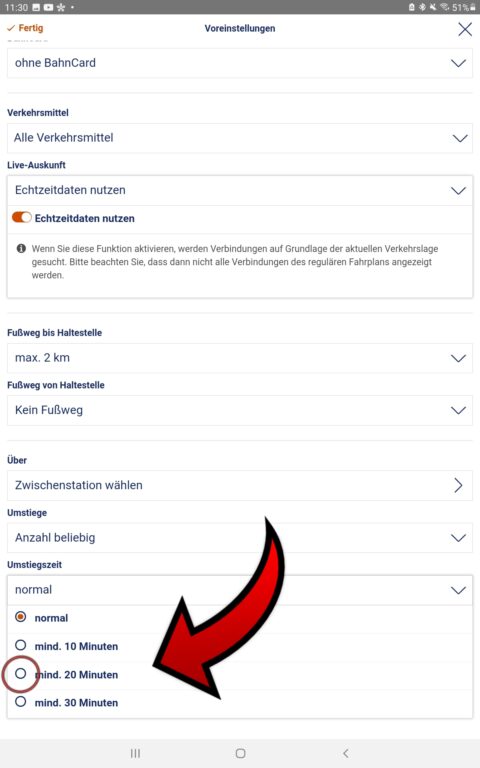Tap the Android back arrow icon
This screenshot has height=768, width=480.
pyautogui.click(x=345, y=753)
